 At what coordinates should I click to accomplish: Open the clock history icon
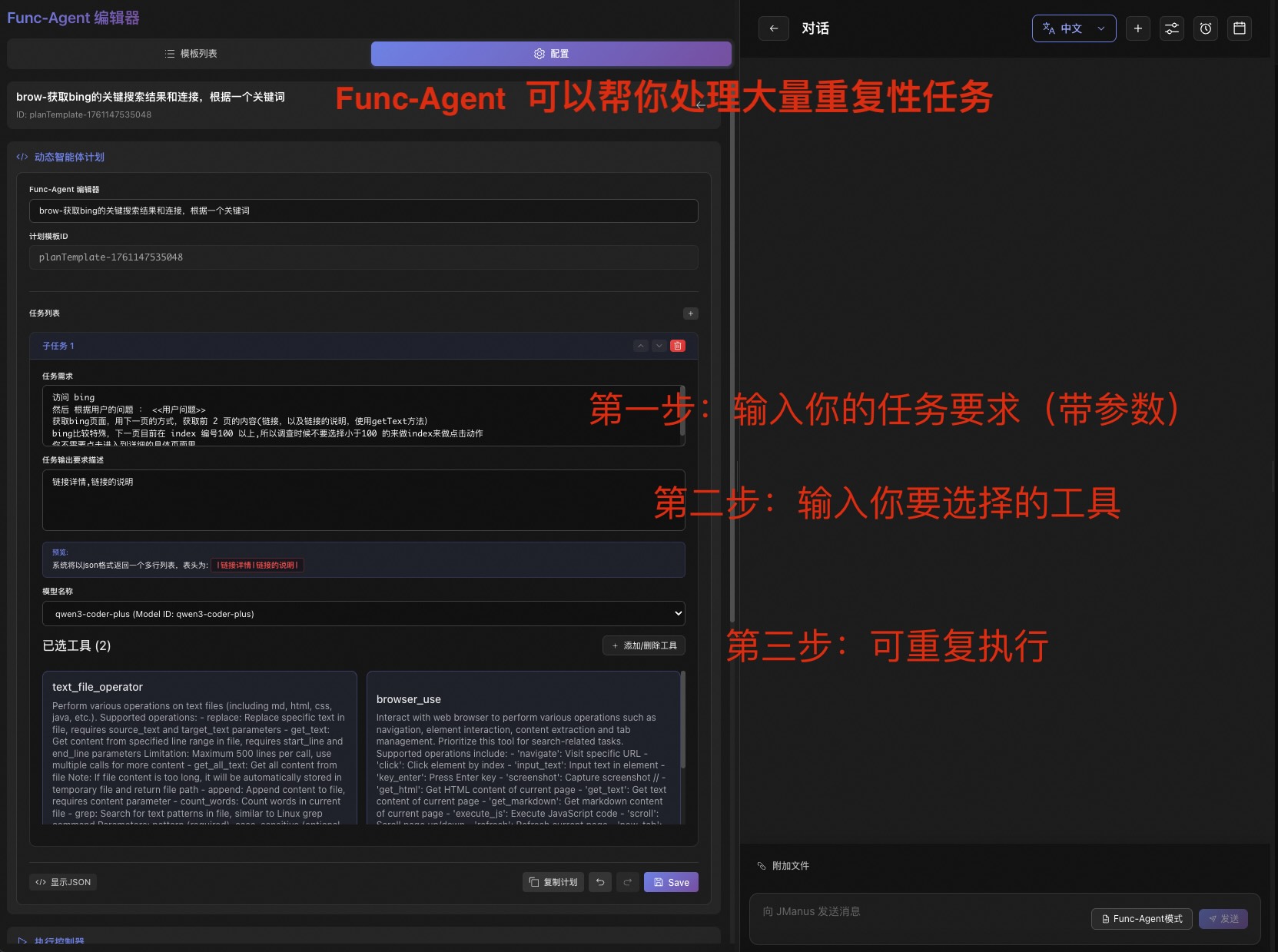[x=1205, y=28]
